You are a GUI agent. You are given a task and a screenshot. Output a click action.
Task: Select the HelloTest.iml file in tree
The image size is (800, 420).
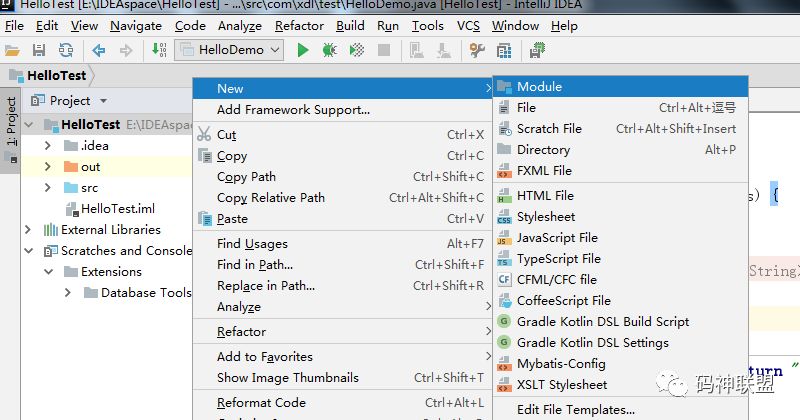118,209
